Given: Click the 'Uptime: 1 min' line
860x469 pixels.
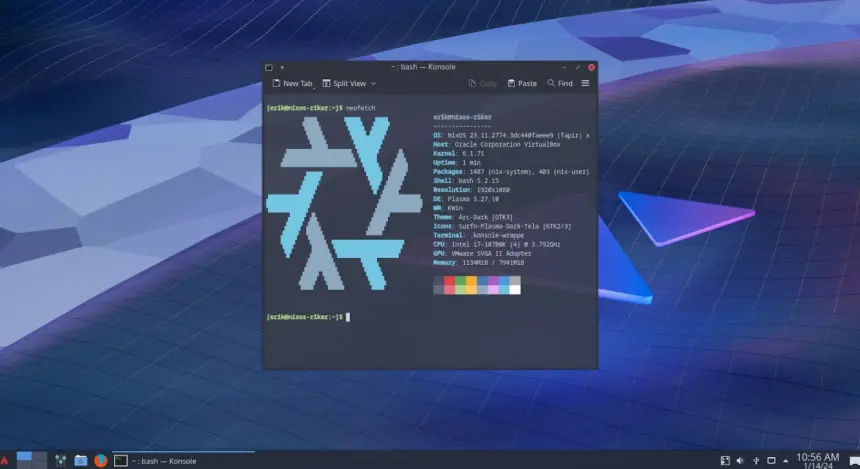Looking at the screenshot, I should [x=457, y=163].
